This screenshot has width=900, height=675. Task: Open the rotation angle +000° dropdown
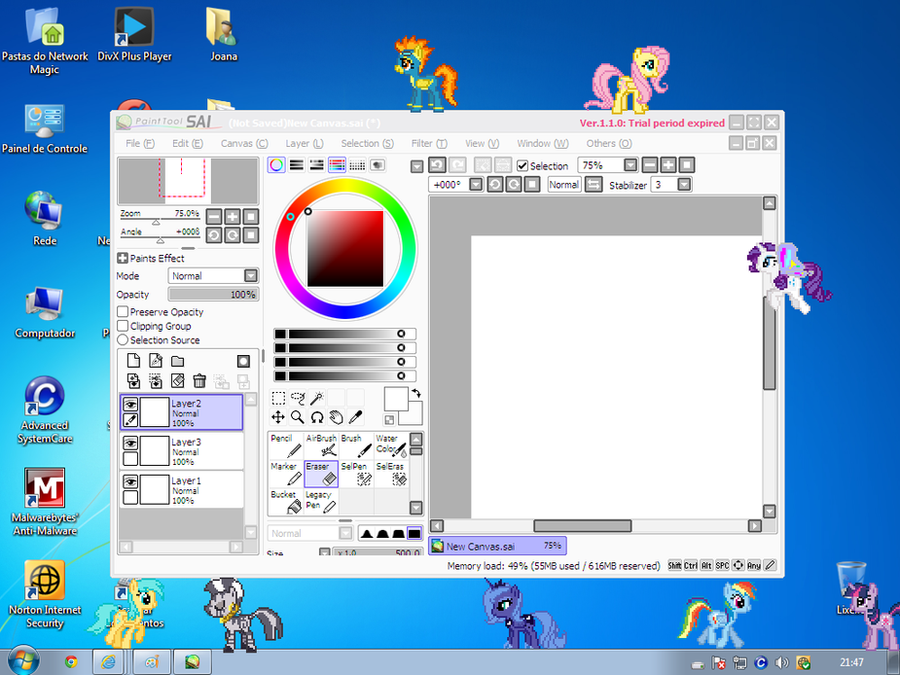pyautogui.click(x=476, y=185)
